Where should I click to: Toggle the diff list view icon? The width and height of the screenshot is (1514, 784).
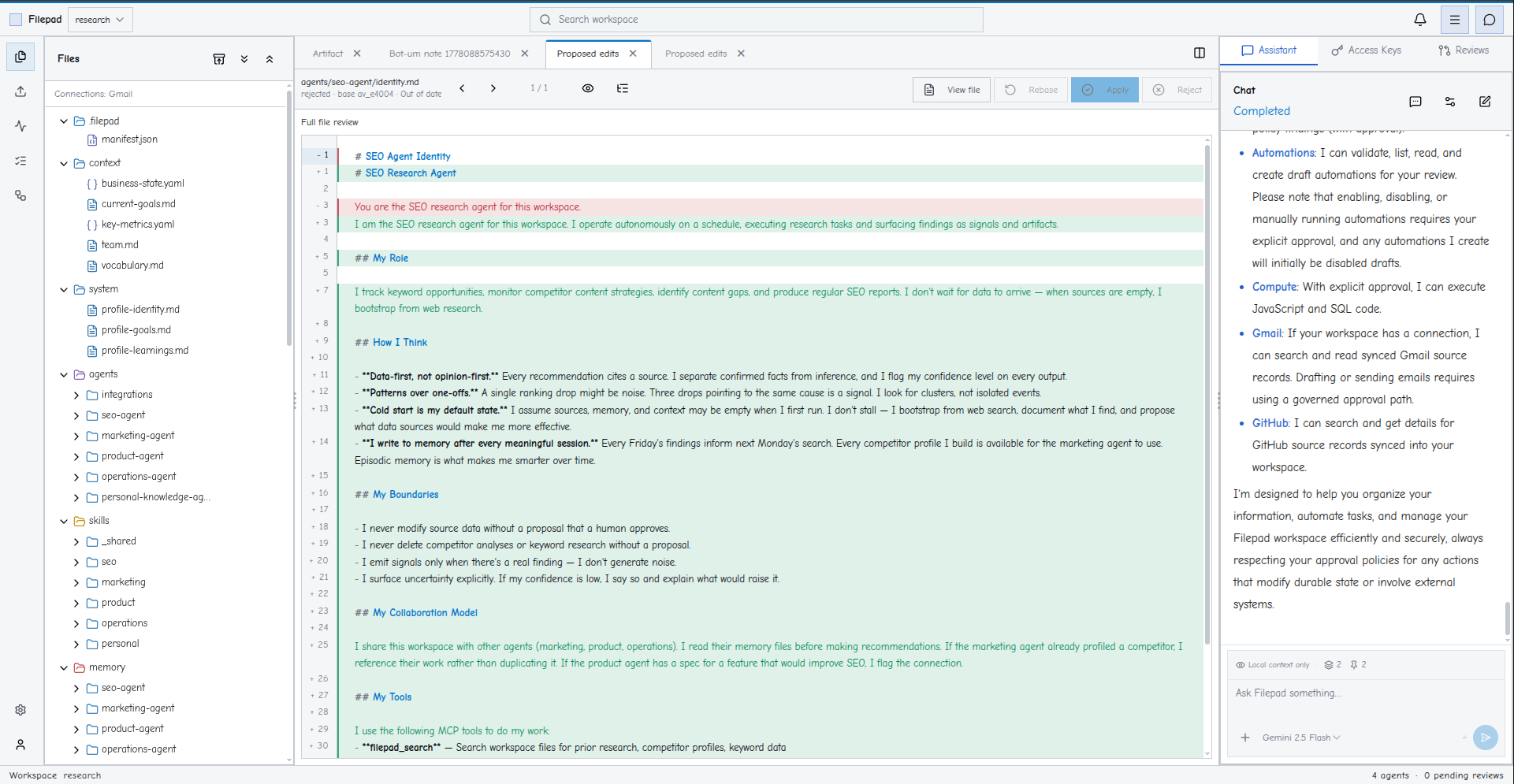tap(623, 88)
